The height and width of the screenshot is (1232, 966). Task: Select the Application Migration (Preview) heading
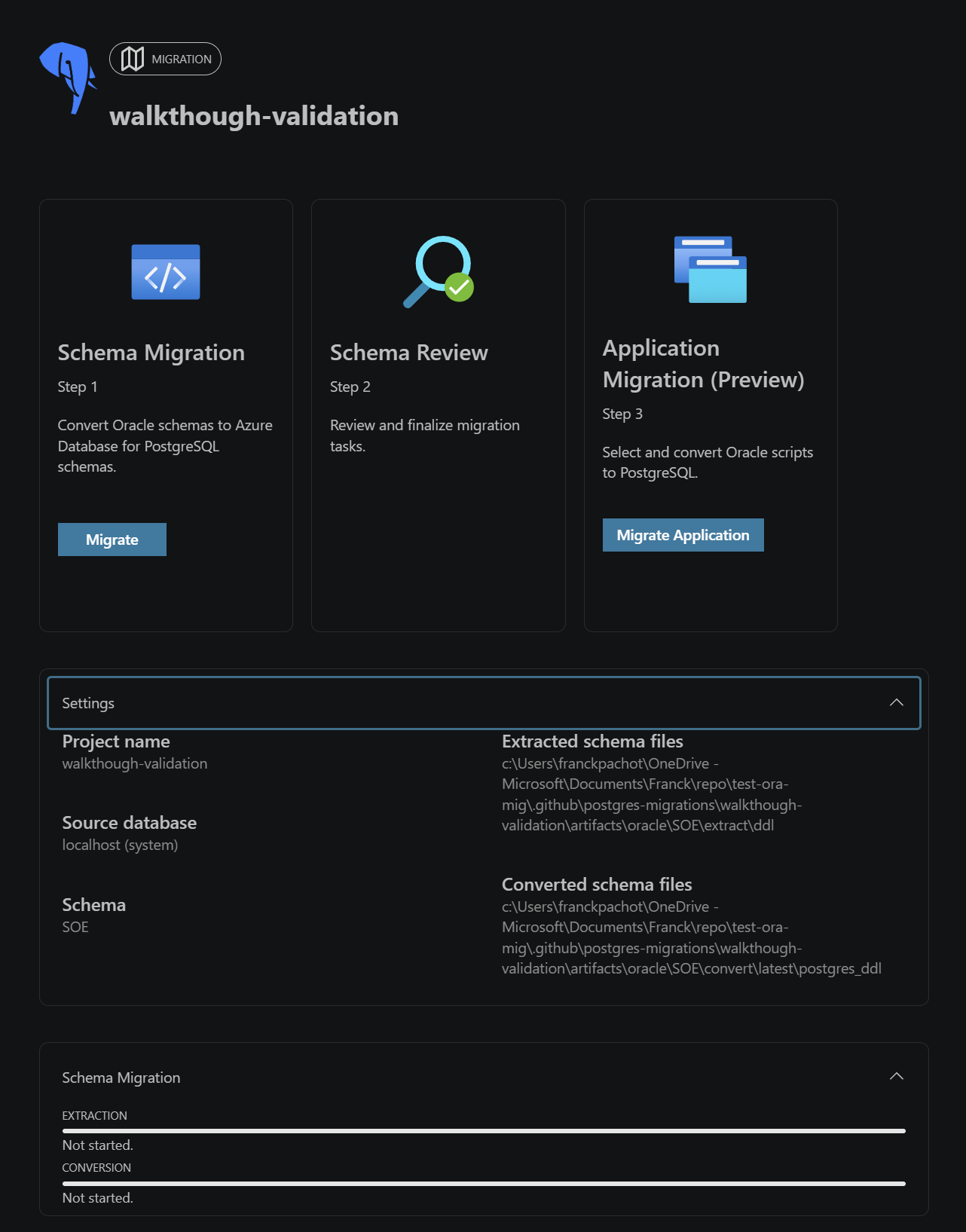[x=704, y=364]
